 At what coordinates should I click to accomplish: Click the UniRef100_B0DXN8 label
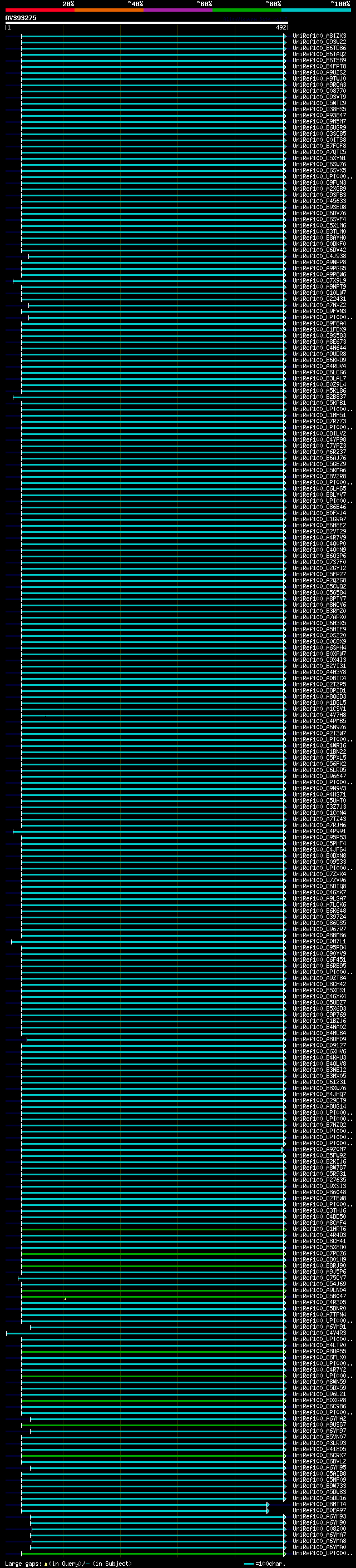click(x=319, y=855)
